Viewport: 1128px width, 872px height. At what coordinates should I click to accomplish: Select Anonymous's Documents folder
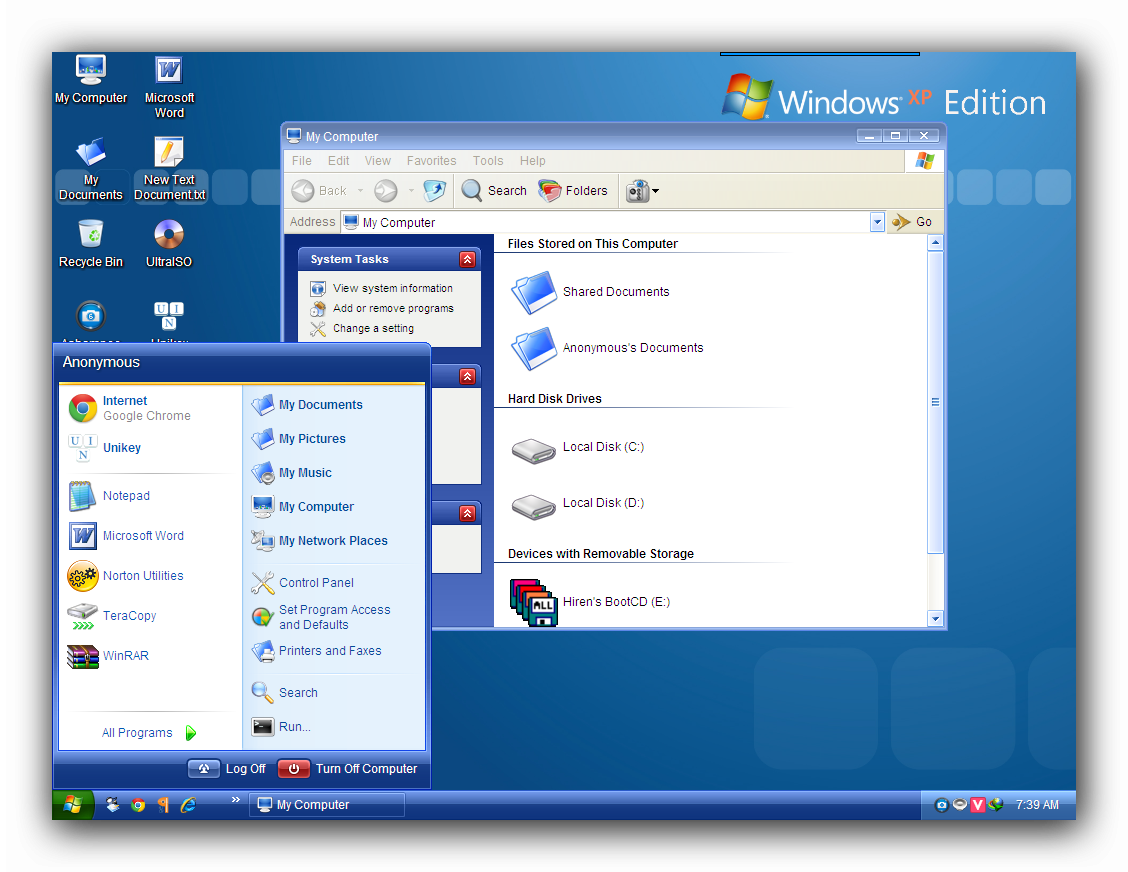607,348
